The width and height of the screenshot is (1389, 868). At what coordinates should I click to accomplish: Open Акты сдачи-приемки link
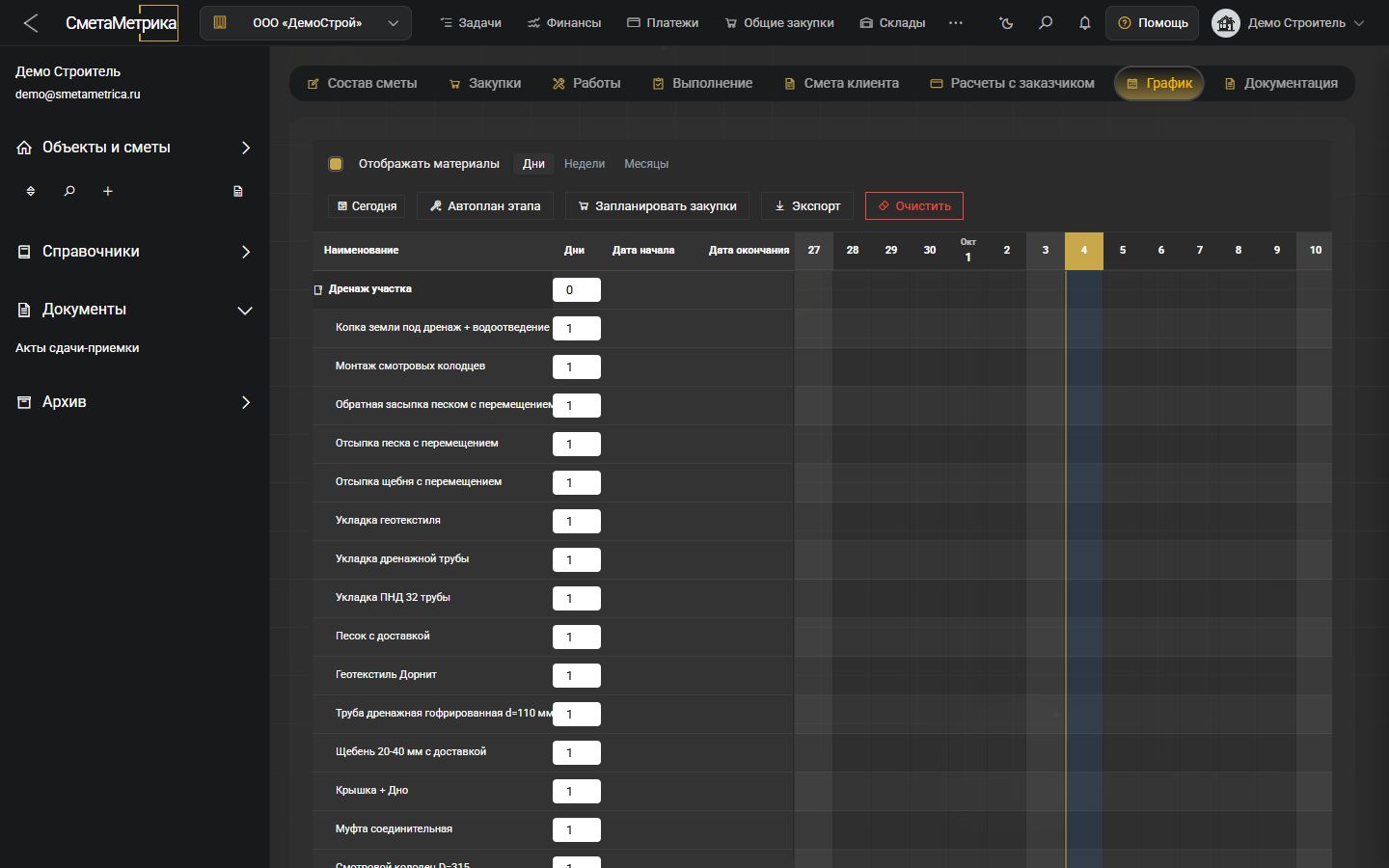(77, 348)
